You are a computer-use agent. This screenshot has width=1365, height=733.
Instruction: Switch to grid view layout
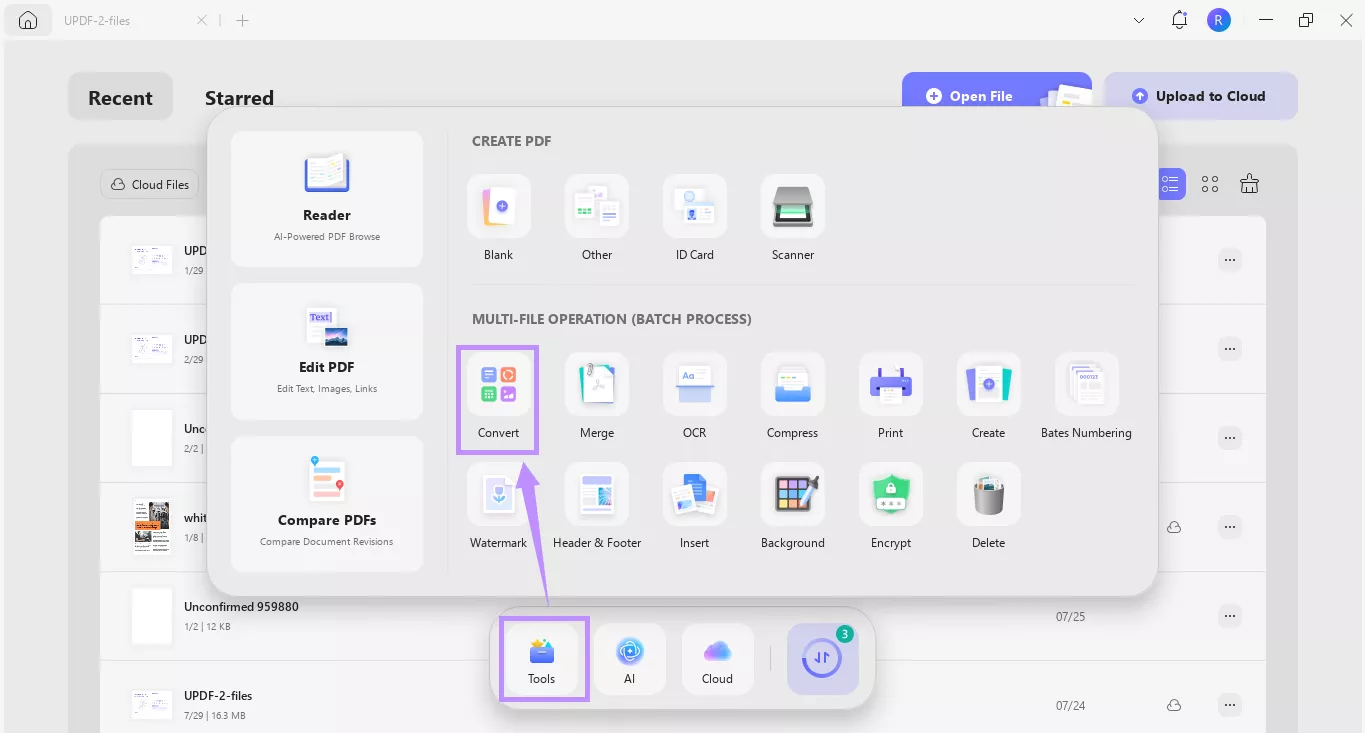coord(1210,184)
